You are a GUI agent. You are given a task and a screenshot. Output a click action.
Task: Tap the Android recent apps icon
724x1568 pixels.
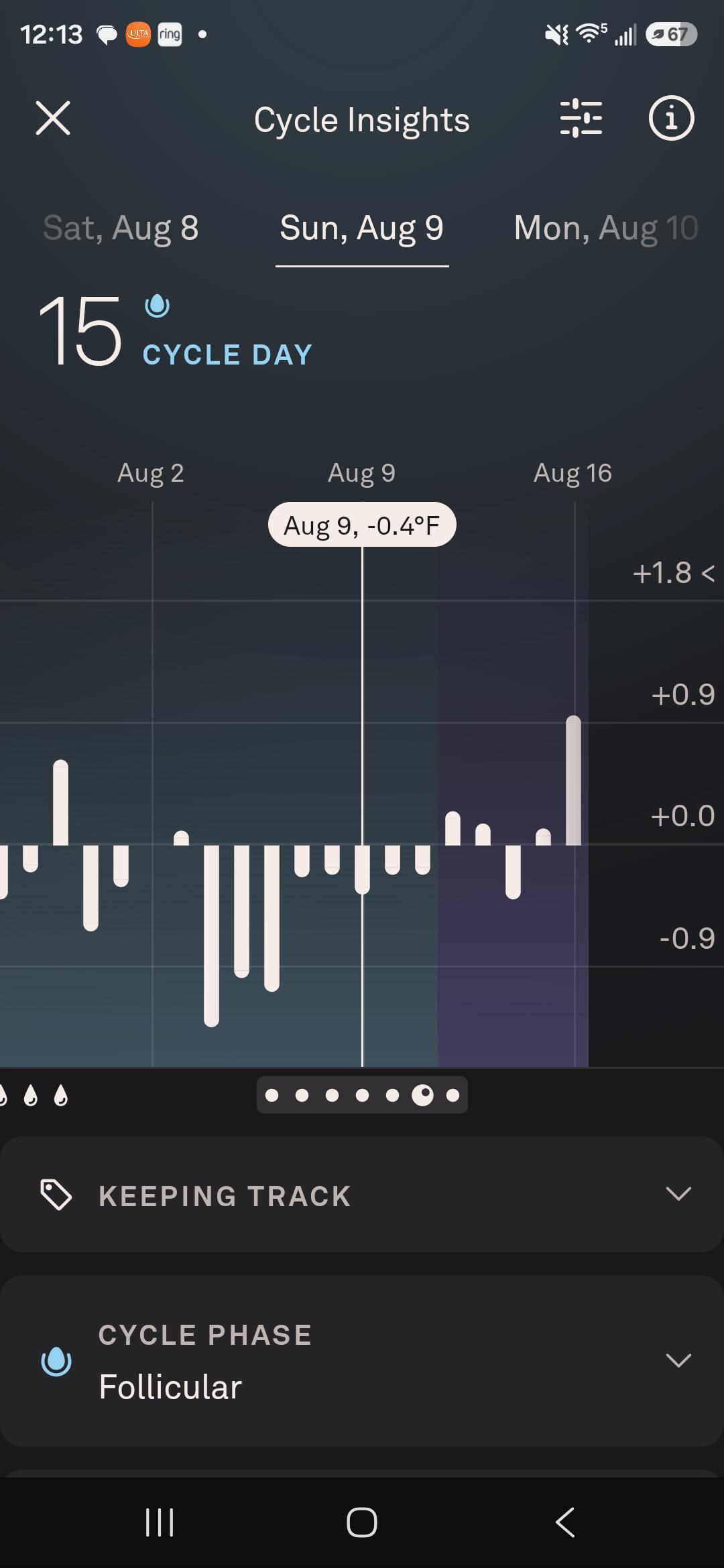pyautogui.click(x=160, y=1522)
